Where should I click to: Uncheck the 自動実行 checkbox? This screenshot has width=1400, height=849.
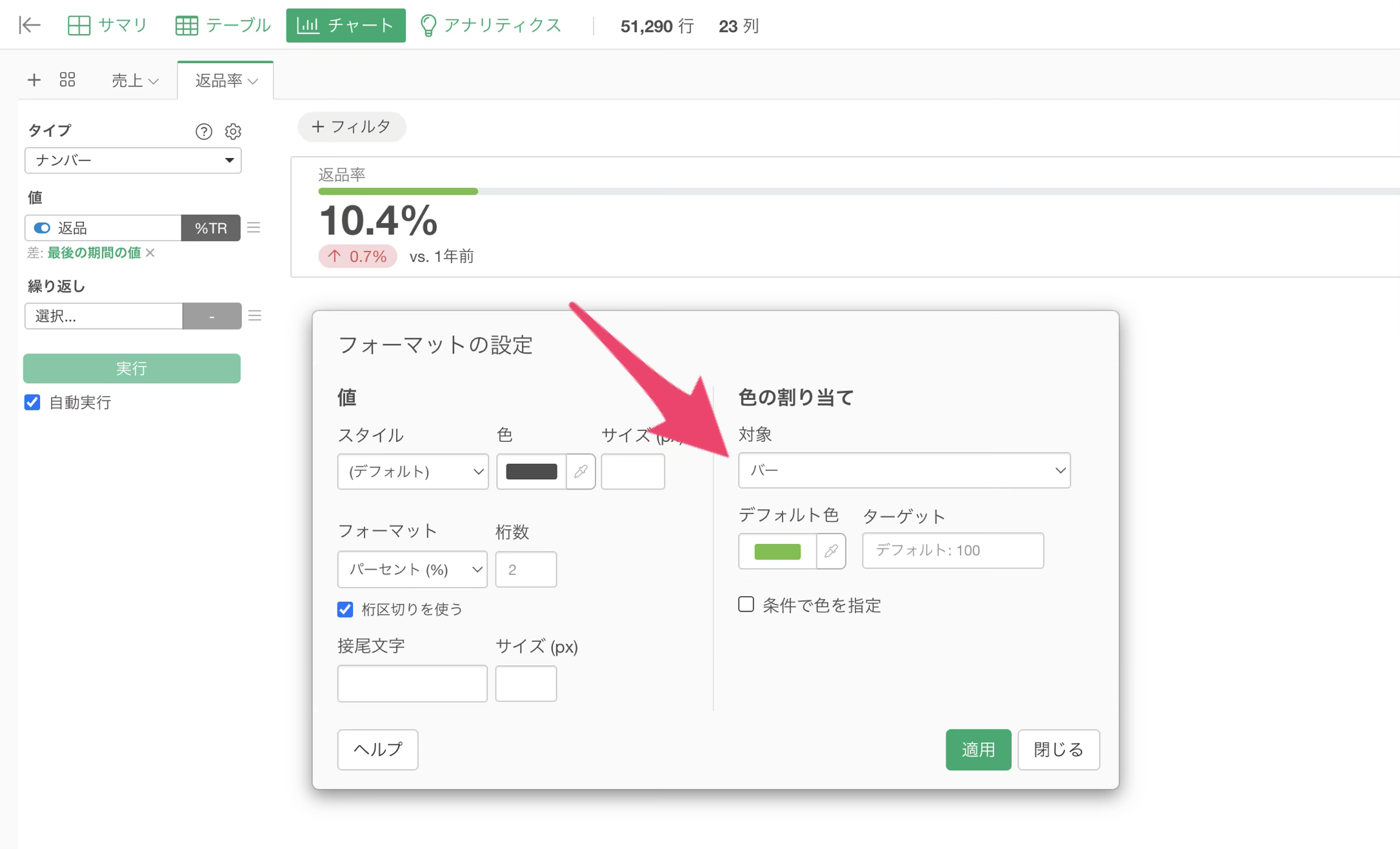(32, 403)
